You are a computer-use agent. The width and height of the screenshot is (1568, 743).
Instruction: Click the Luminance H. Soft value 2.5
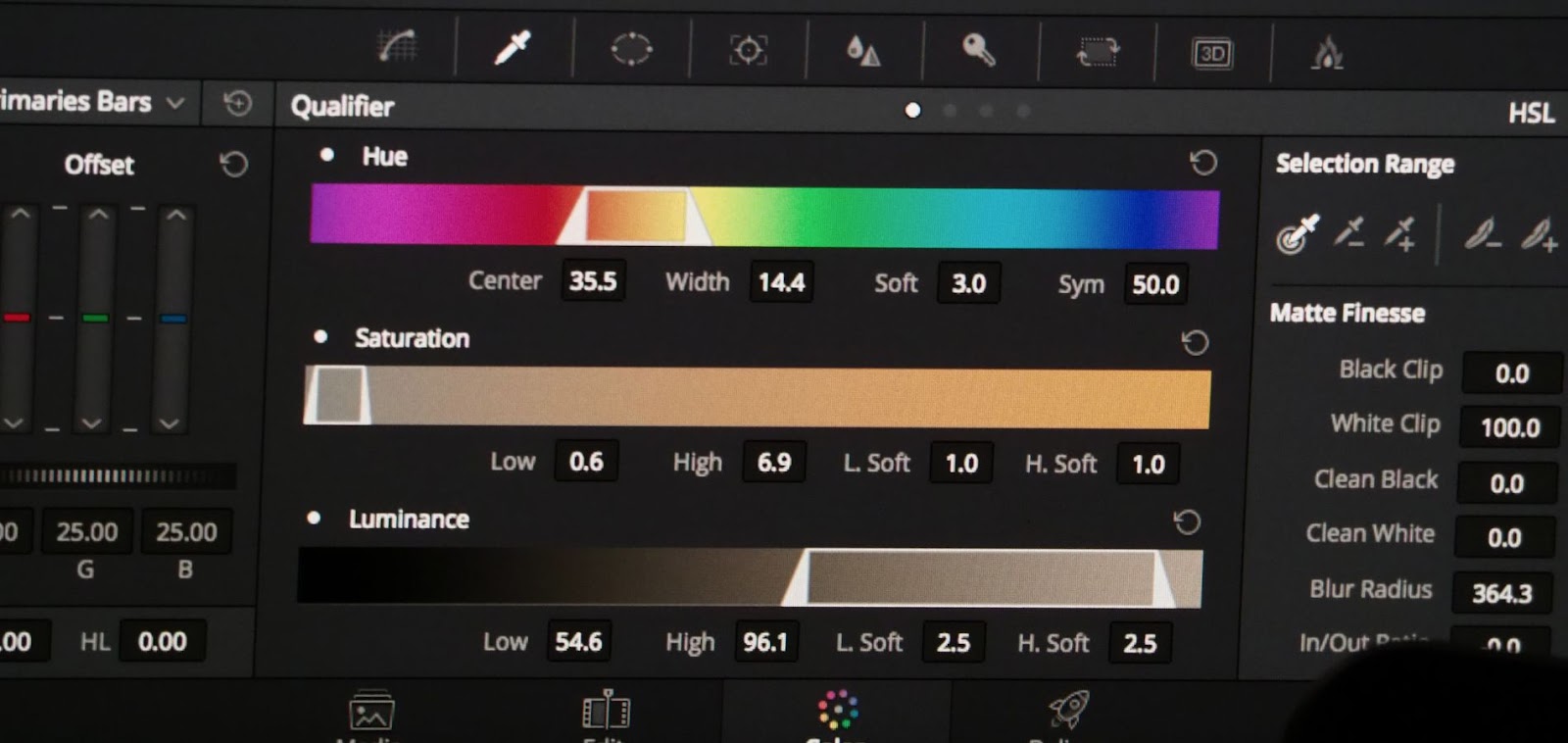(x=1140, y=644)
